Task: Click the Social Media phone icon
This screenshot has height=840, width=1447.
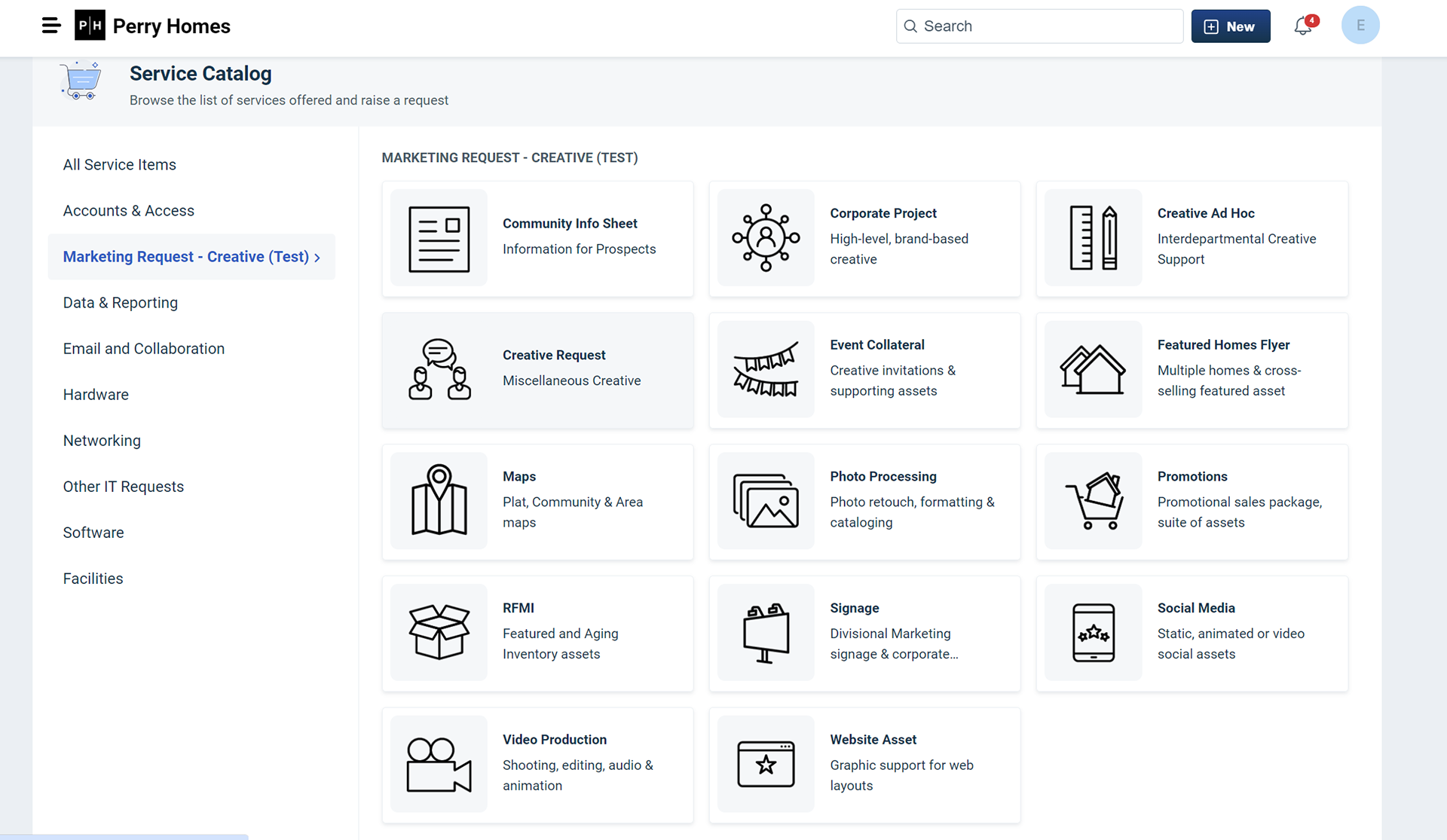Action: [1094, 633]
